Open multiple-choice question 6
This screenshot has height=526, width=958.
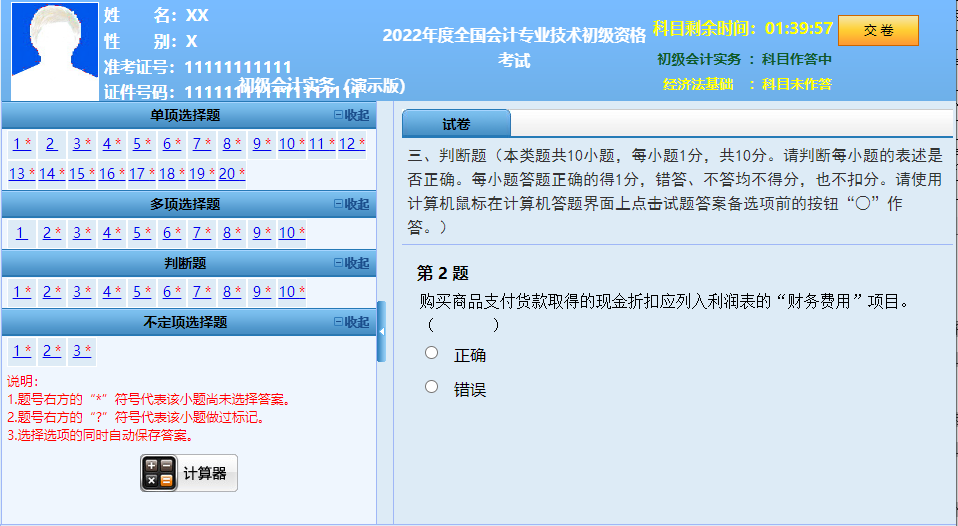170,233
